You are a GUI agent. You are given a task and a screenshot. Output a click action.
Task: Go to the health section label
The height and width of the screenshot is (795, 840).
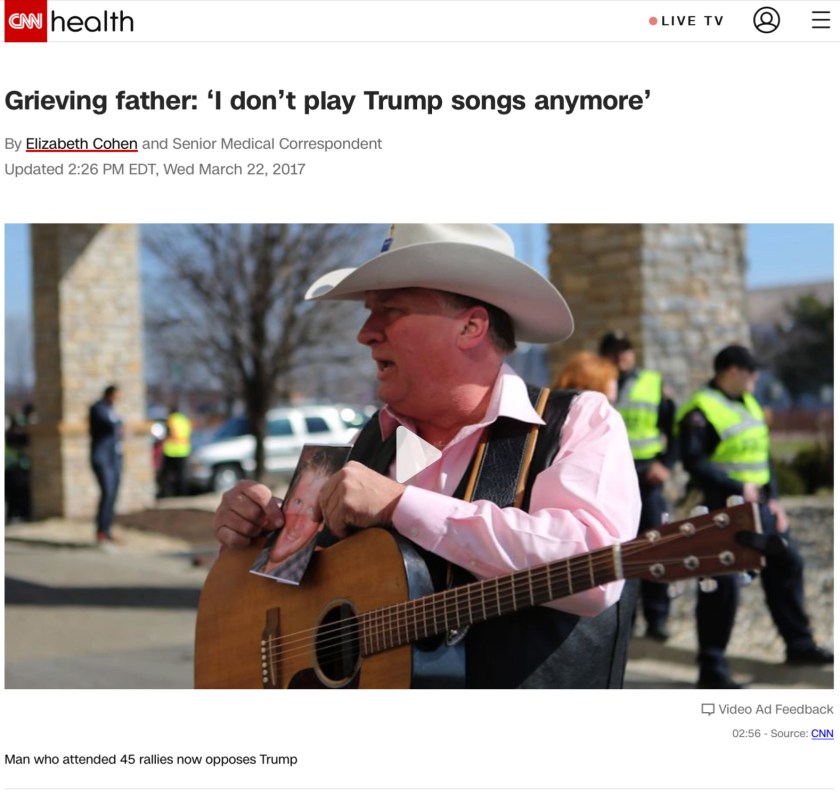pyautogui.click(x=92, y=22)
